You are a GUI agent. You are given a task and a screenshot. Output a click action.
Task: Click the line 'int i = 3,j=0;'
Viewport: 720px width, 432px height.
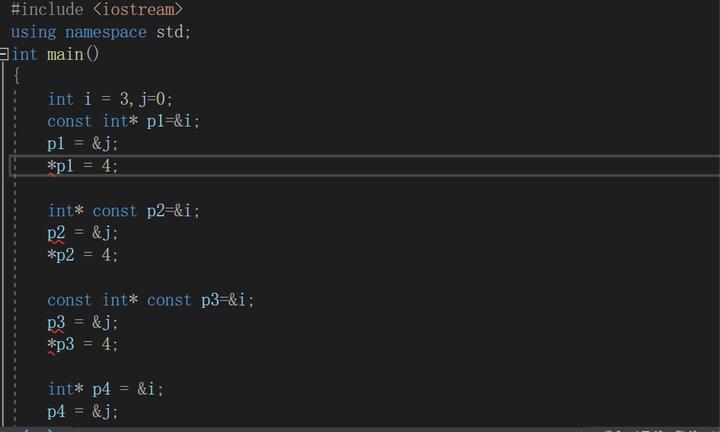[110, 99]
